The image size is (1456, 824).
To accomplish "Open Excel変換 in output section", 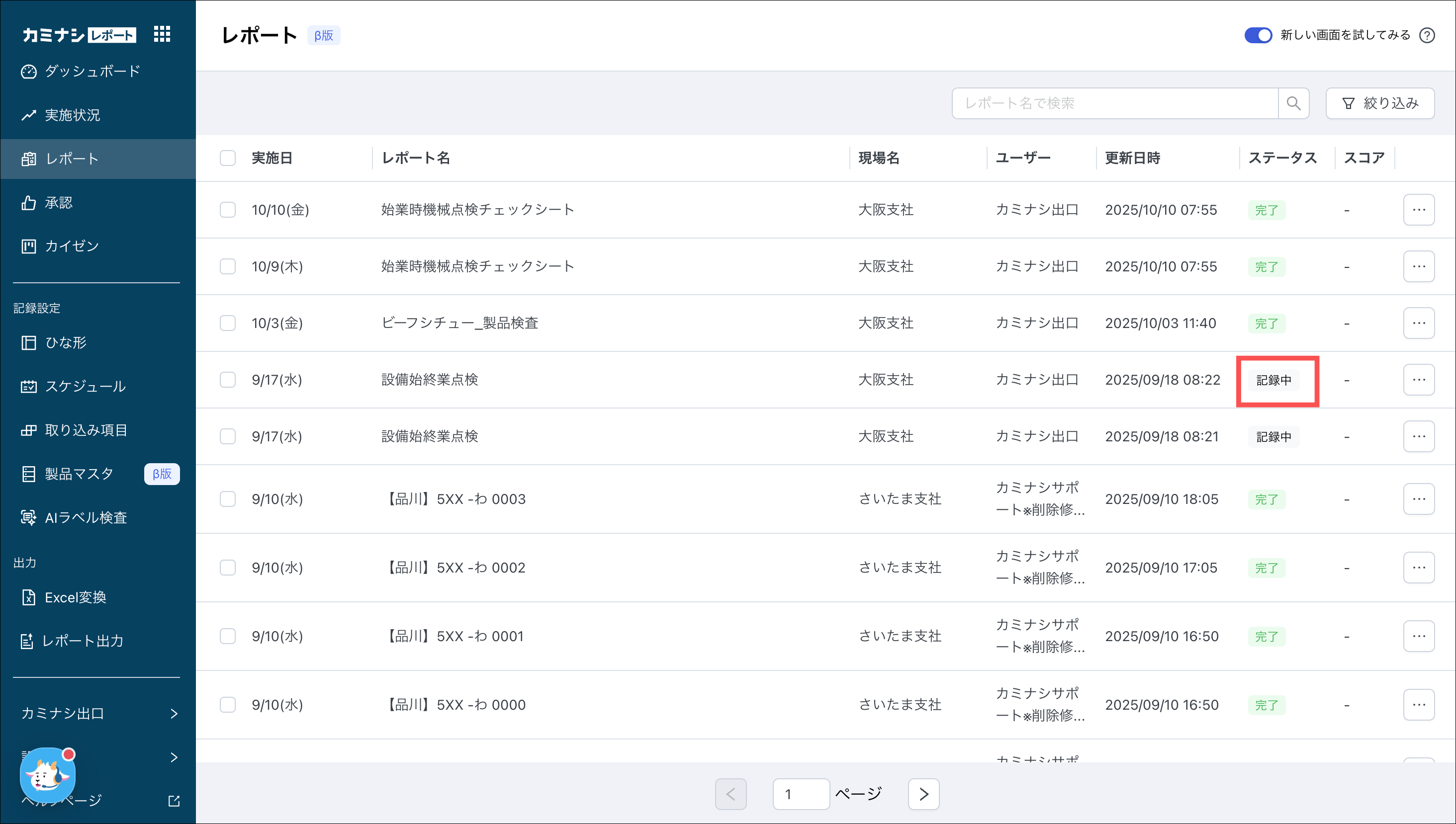I will point(75,597).
